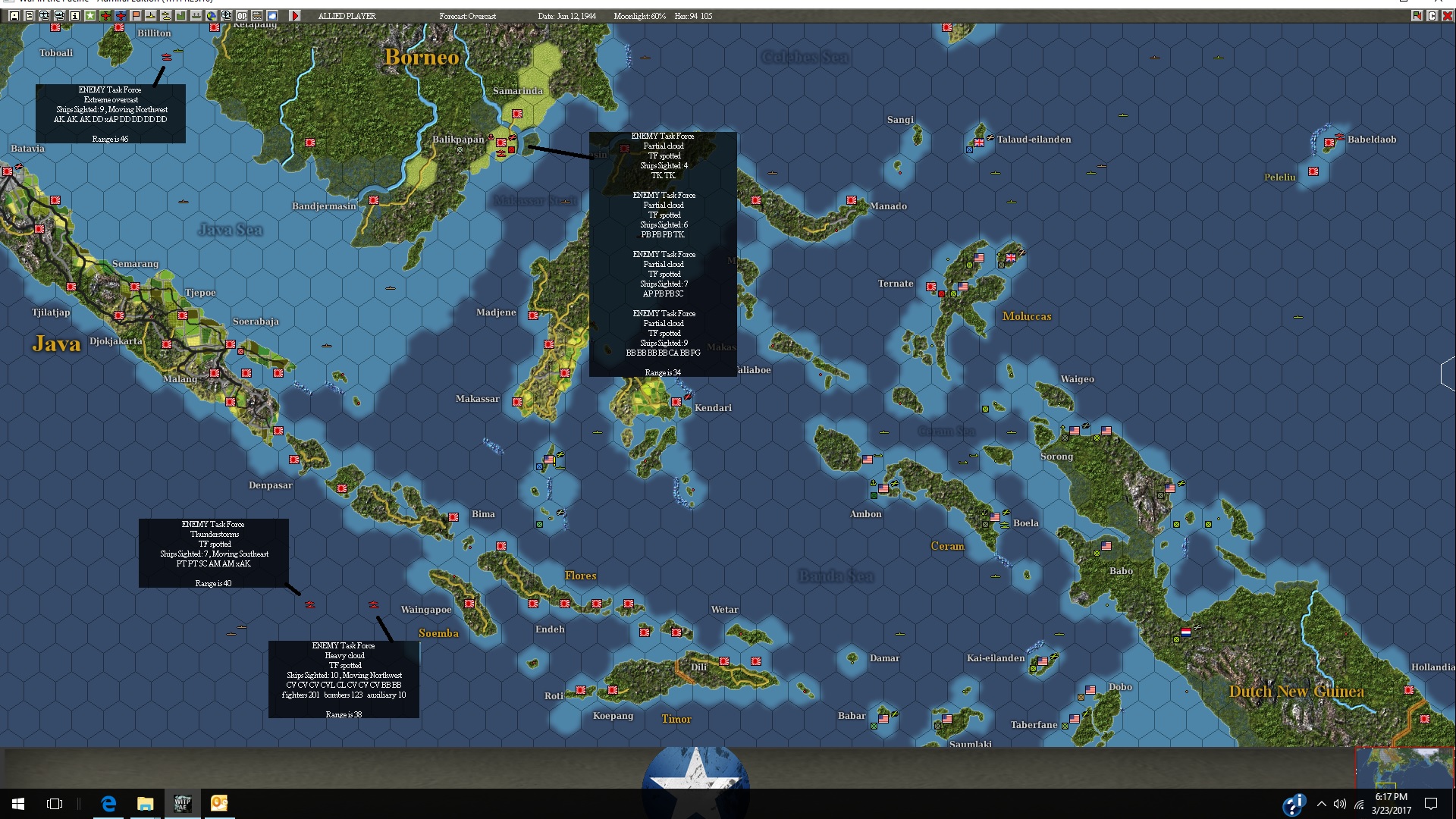Select enemy task force icon near Billiton
Image resolution: width=1456 pixels, height=819 pixels.
pos(166,57)
